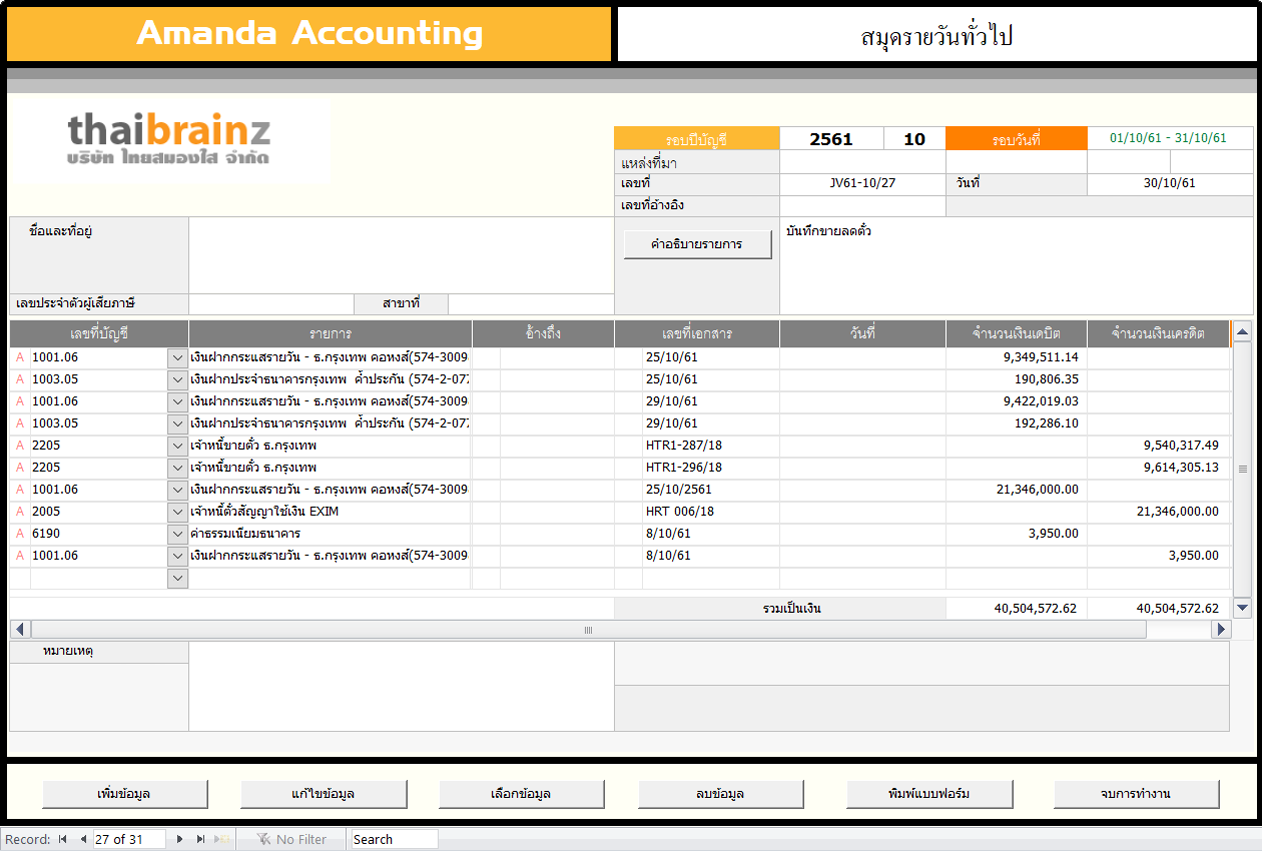Click the พิมพ์แบบฟอร์ม button
The width and height of the screenshot is (1262, 851).
[x=928, y=794]
